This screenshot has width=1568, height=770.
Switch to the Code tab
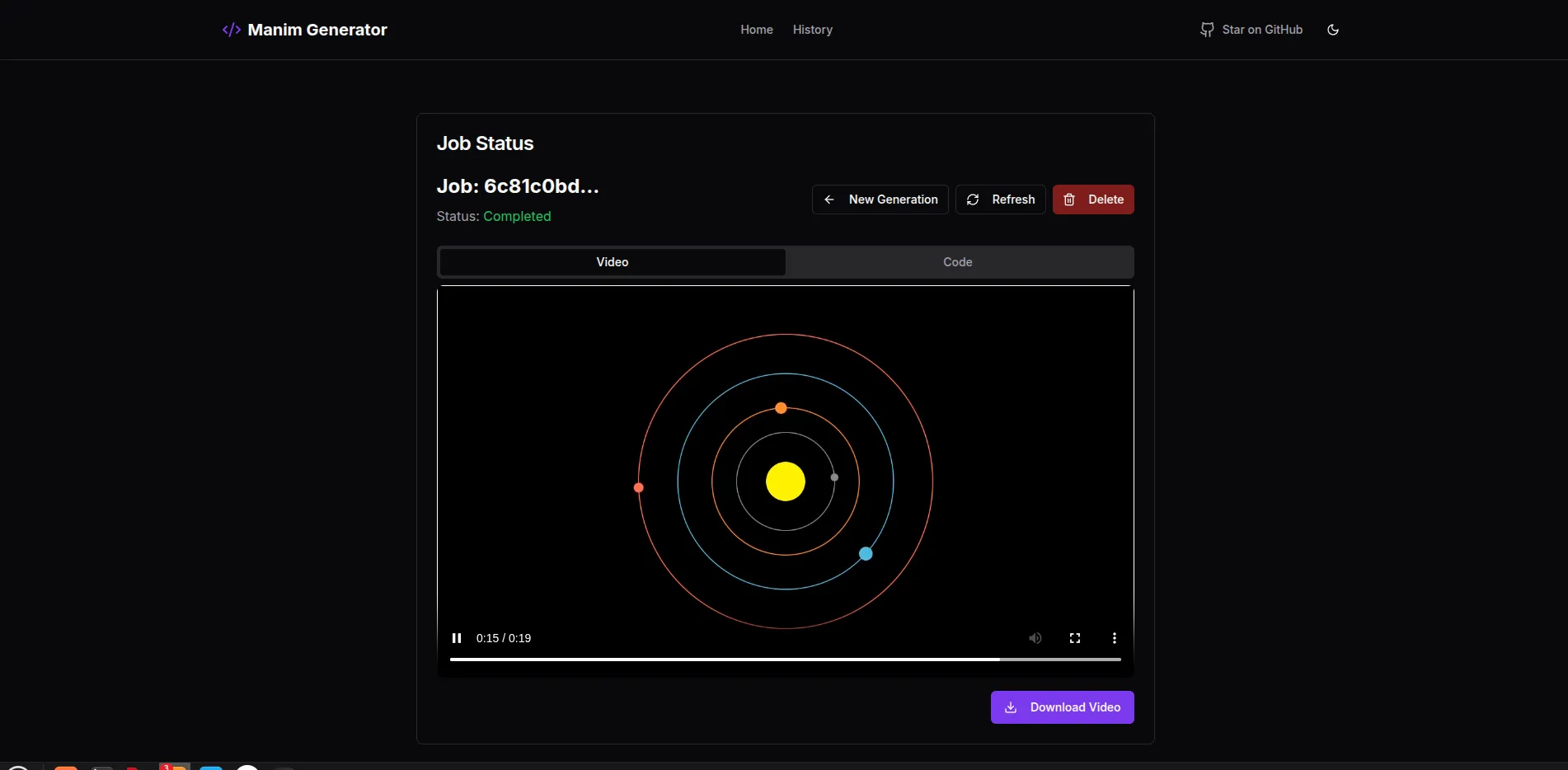click(x=958, y=262)
